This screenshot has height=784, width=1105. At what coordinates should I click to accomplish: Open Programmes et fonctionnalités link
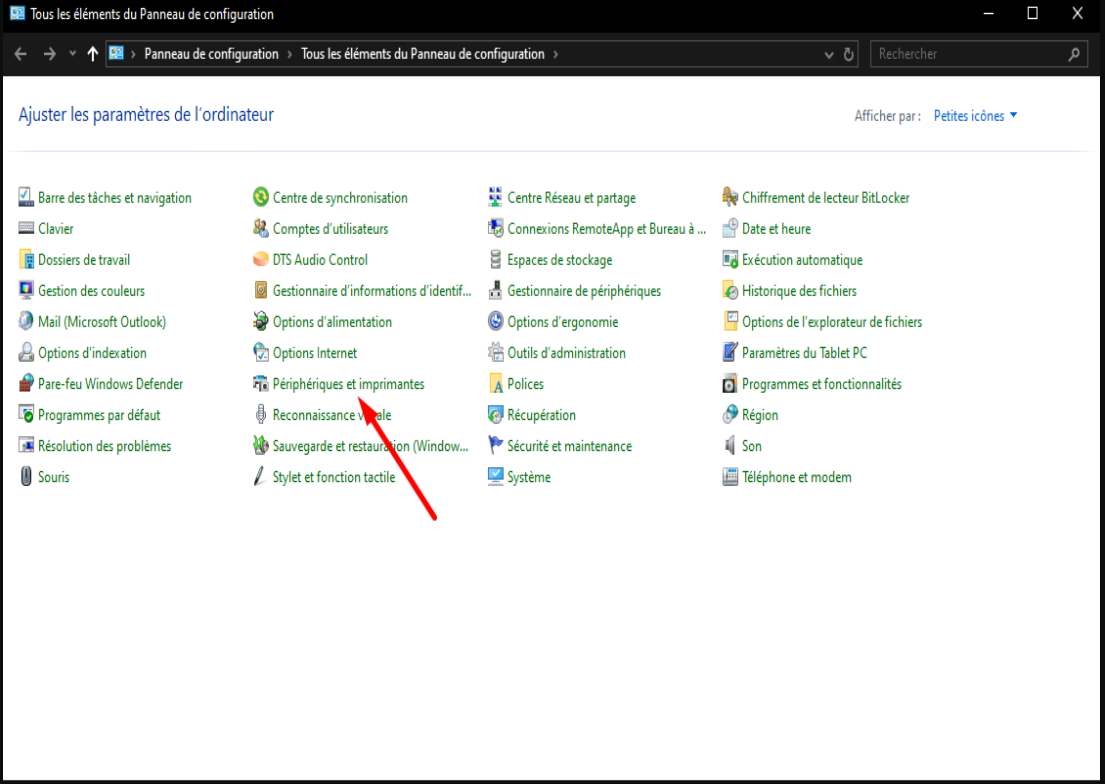(x=822, y=384)
